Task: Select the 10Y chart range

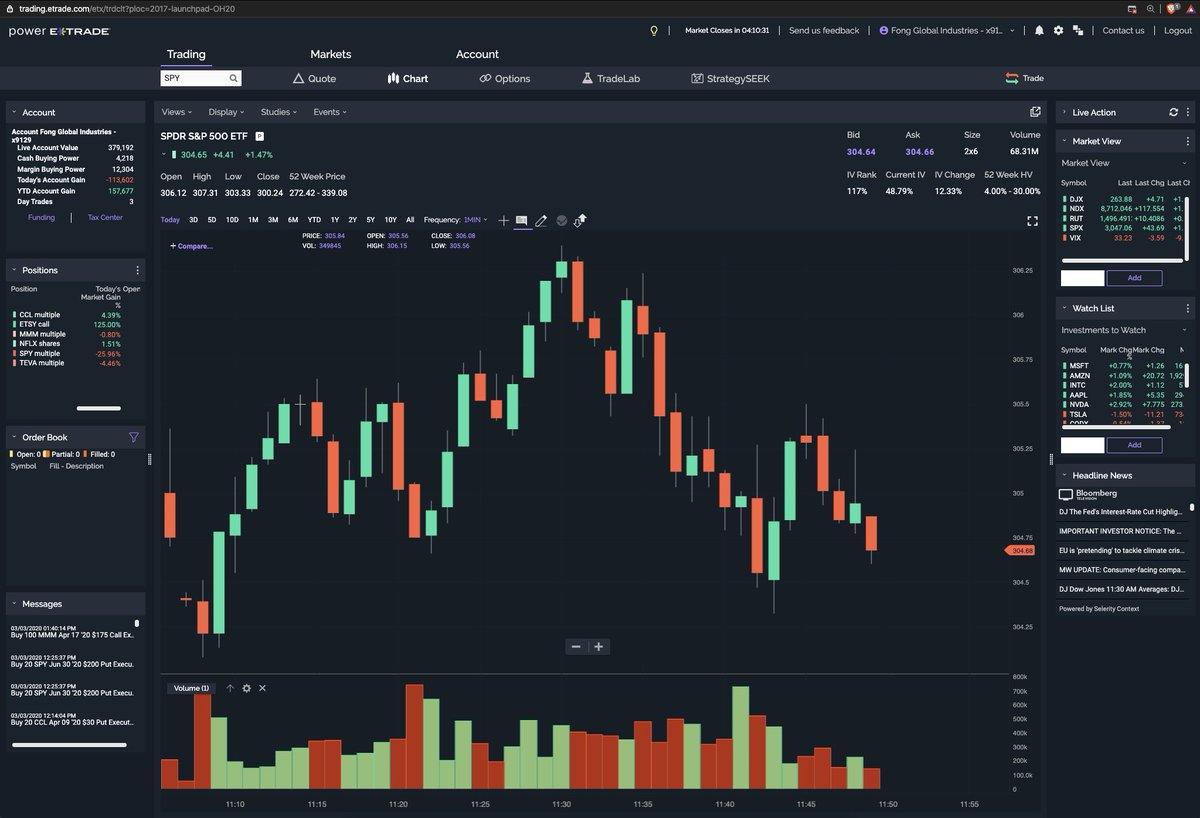Action: pyautogui.click(x=390, y=220)
